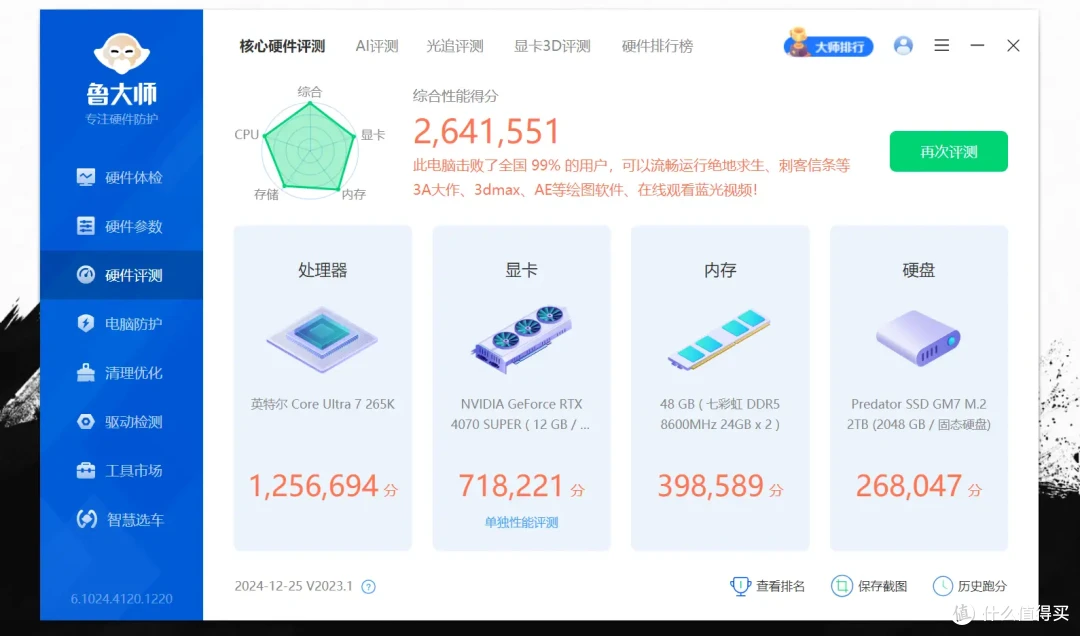Click the 查看排名 text link

tap(780, 586)
